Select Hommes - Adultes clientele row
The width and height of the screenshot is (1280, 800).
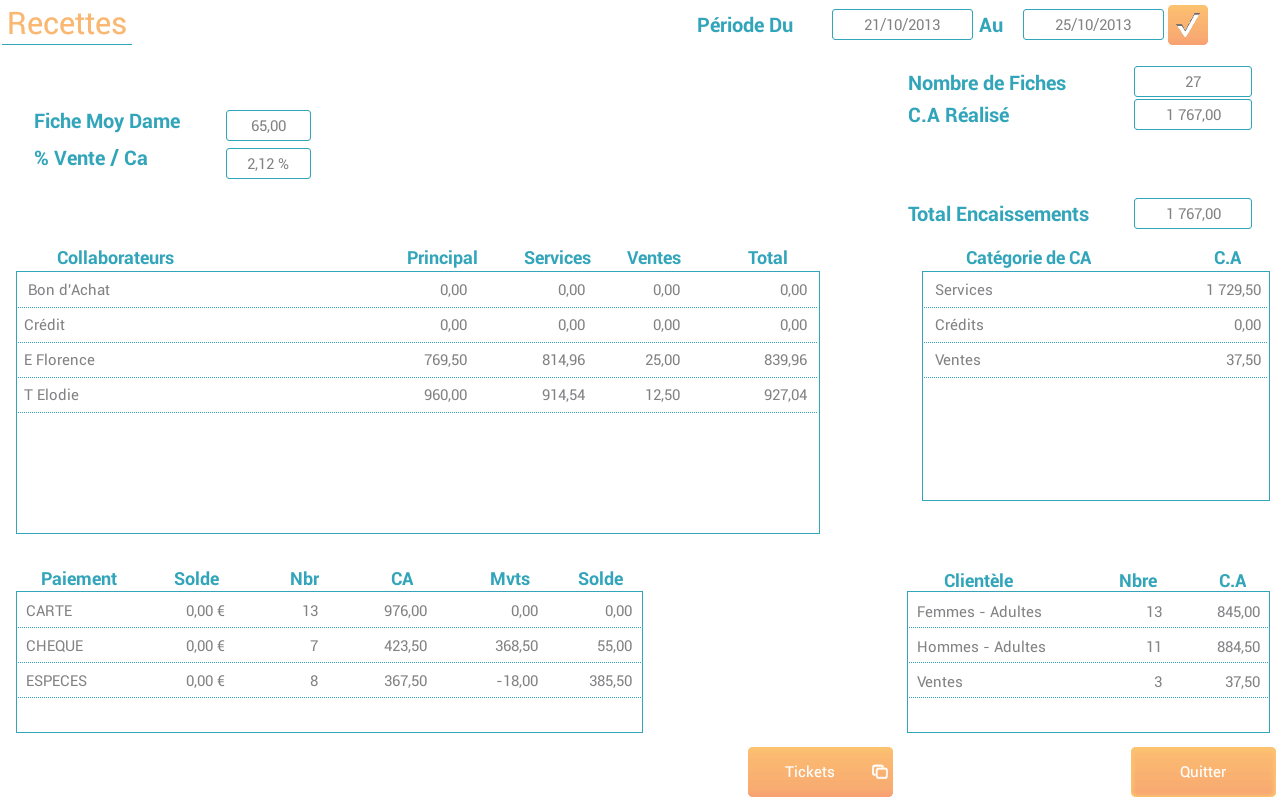point(1088,647)
